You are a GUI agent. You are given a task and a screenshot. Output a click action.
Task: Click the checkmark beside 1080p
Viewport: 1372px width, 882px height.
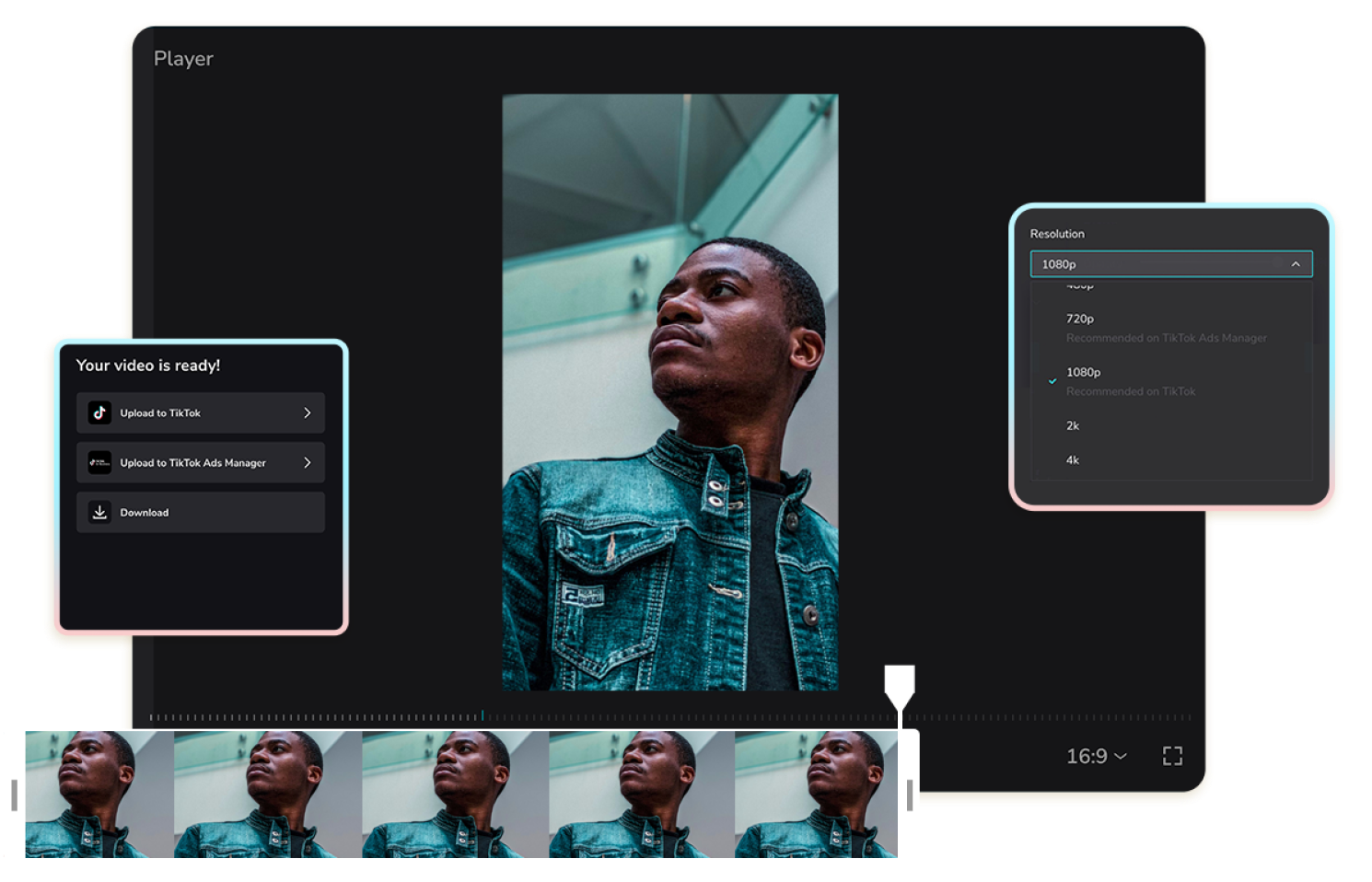[1051, 380]
